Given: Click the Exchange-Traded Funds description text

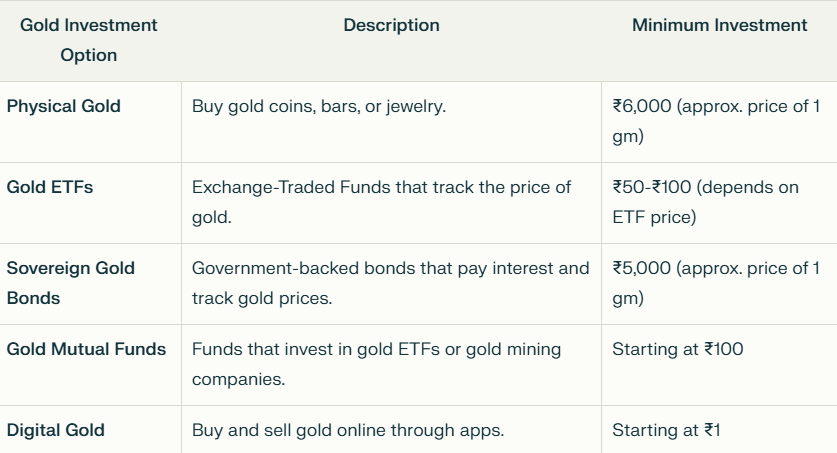Looking at the screenshot, I should pyautogui.click(x=381, y=202).
